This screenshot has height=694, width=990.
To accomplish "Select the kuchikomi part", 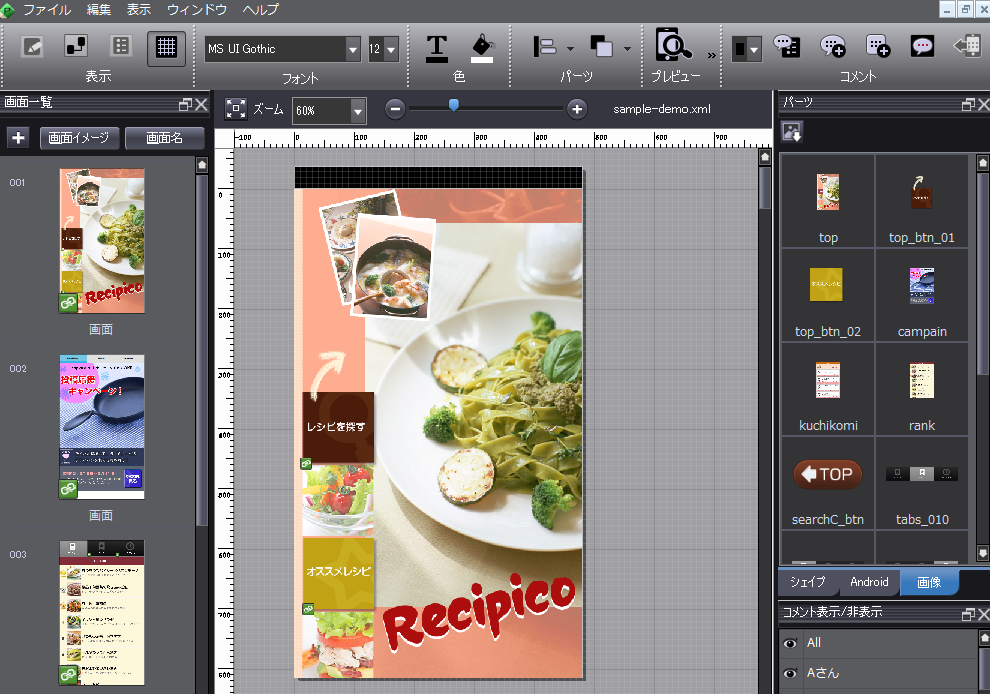I will 828,390.
